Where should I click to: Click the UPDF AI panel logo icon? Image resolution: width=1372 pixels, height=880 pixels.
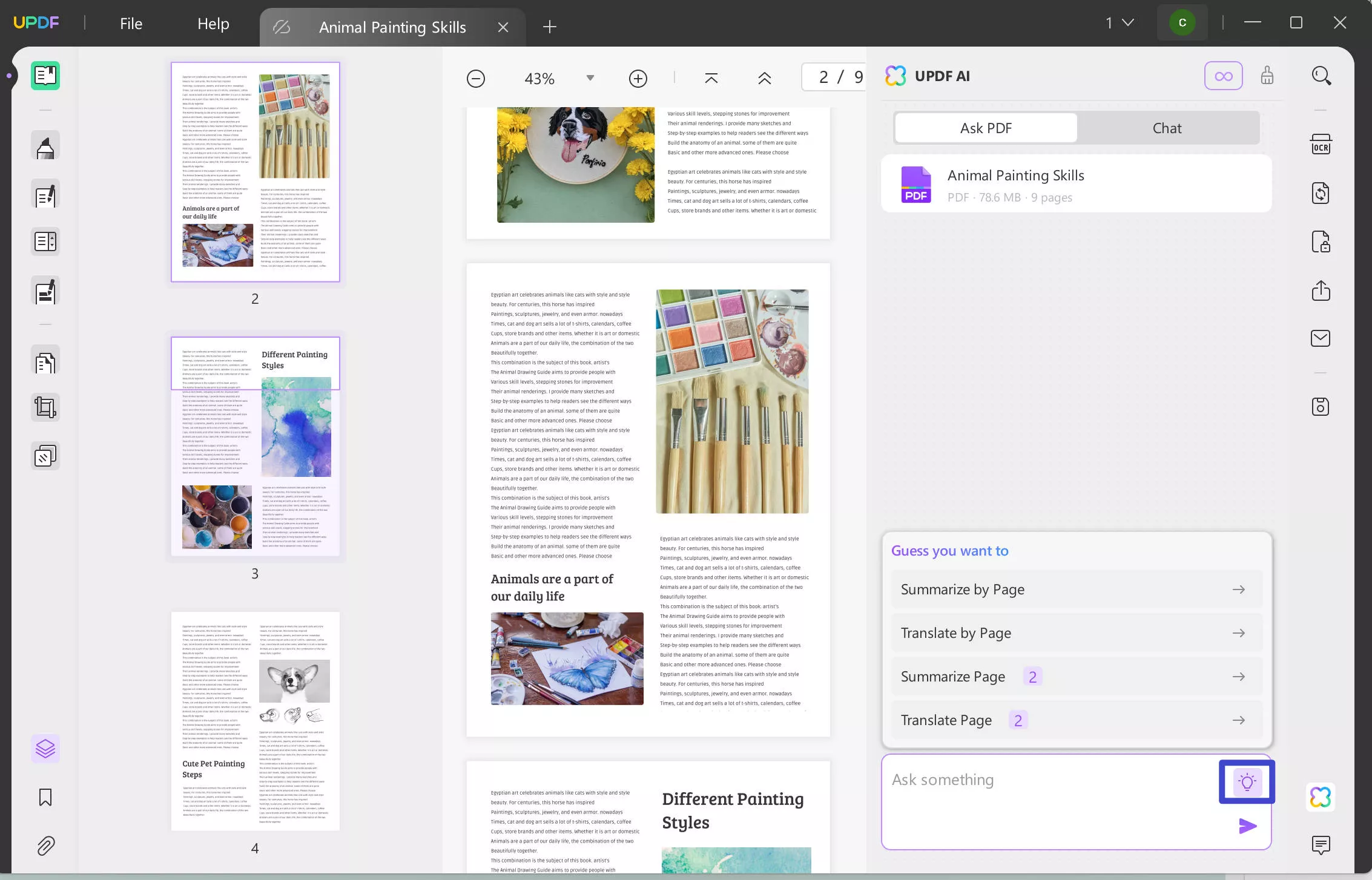(895, 76)
